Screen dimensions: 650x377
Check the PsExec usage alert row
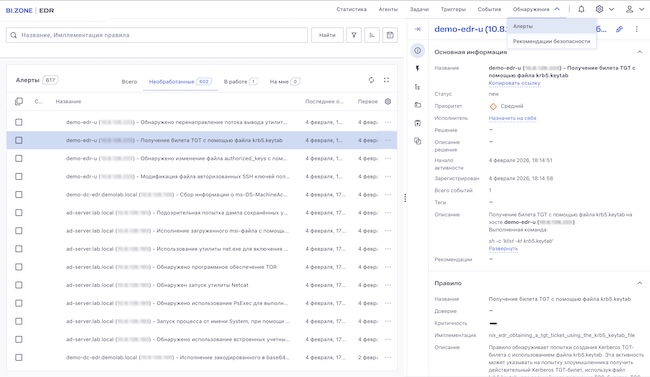point(19,303)
